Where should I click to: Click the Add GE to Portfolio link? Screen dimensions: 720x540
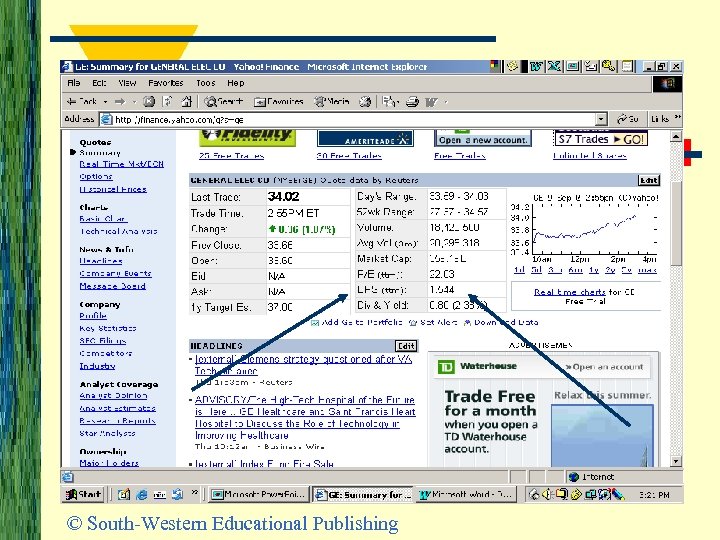tap(362, 322)
